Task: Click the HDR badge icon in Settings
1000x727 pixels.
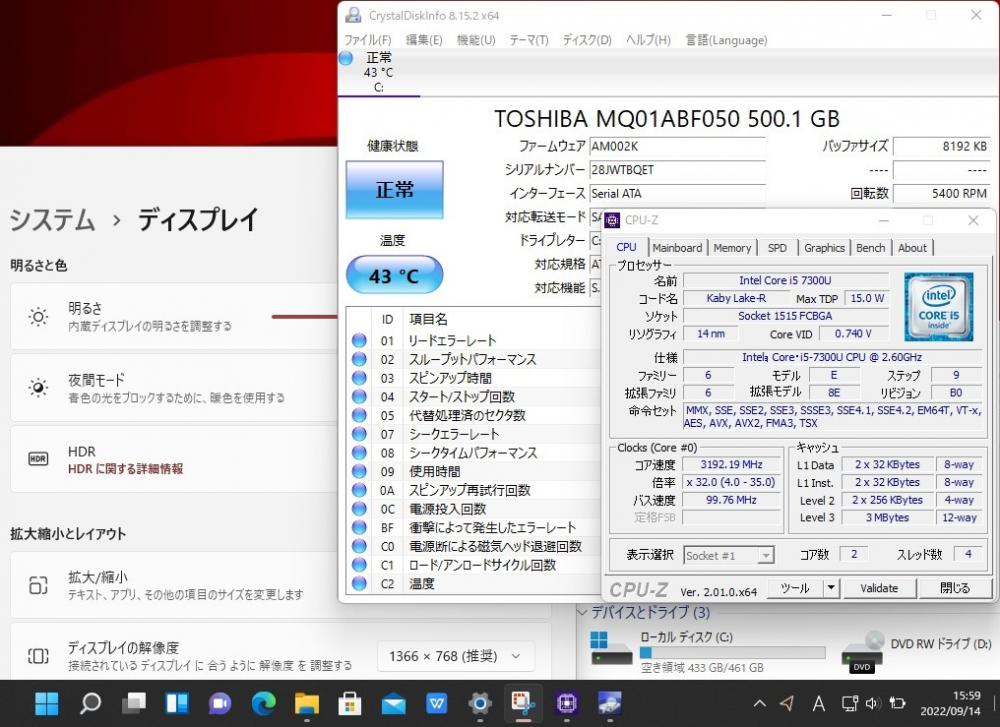Action: point(38,459)
